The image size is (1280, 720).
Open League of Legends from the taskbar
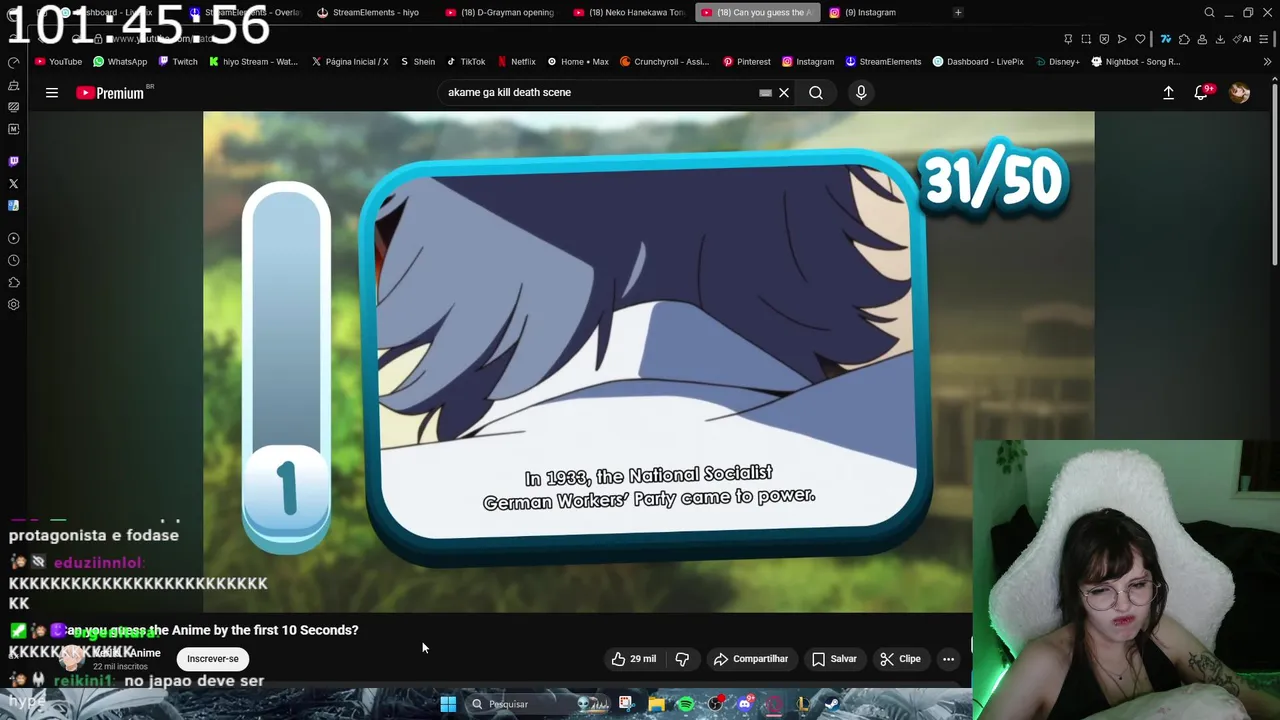coord(802,704)
